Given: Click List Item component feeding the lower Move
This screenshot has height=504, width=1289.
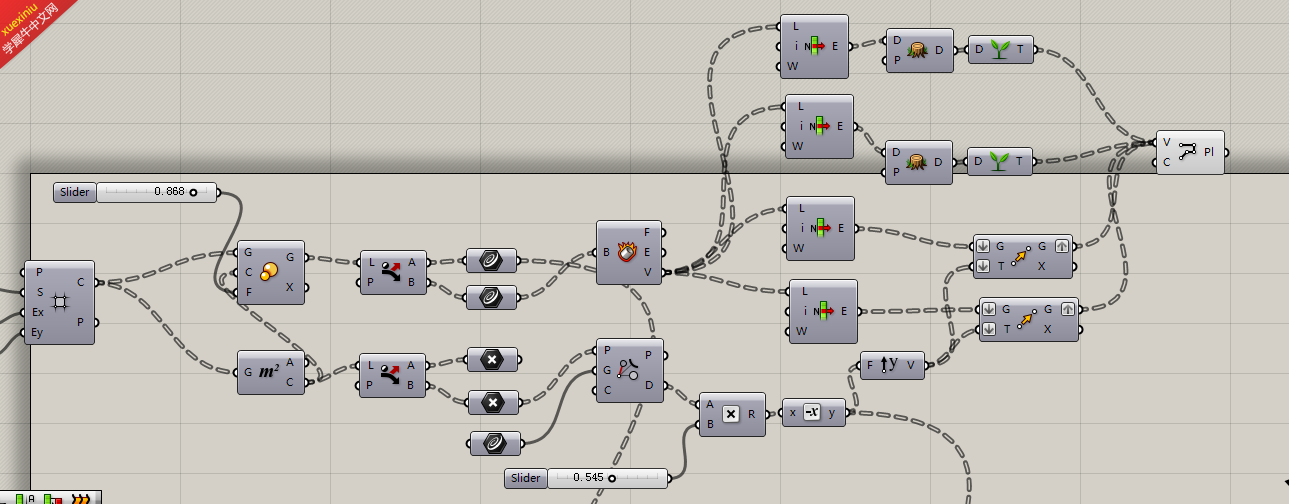Looking at the screenshot, I should [x=822, y=311].
